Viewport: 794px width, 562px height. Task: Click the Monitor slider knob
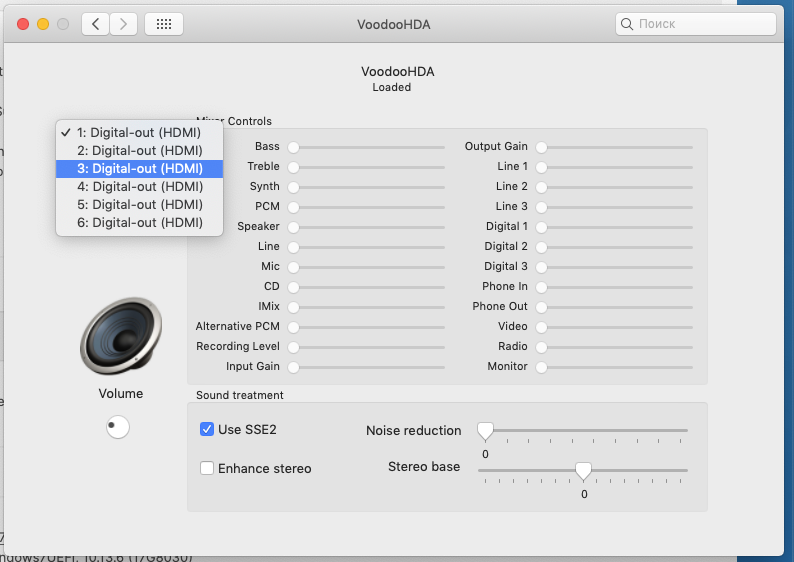(x=541, y=367)
